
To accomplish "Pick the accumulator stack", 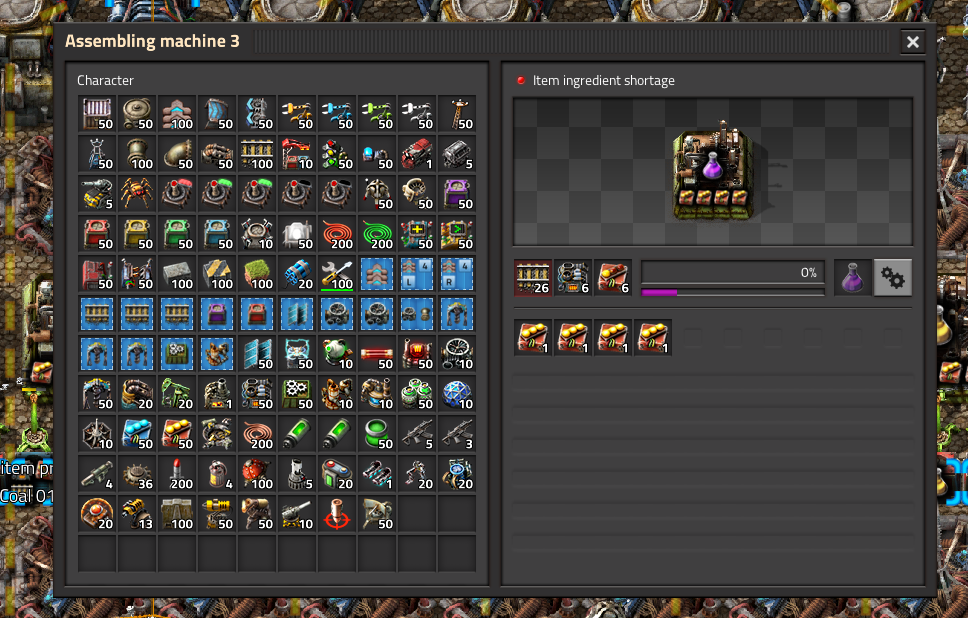I will click(x=297, y=354).
